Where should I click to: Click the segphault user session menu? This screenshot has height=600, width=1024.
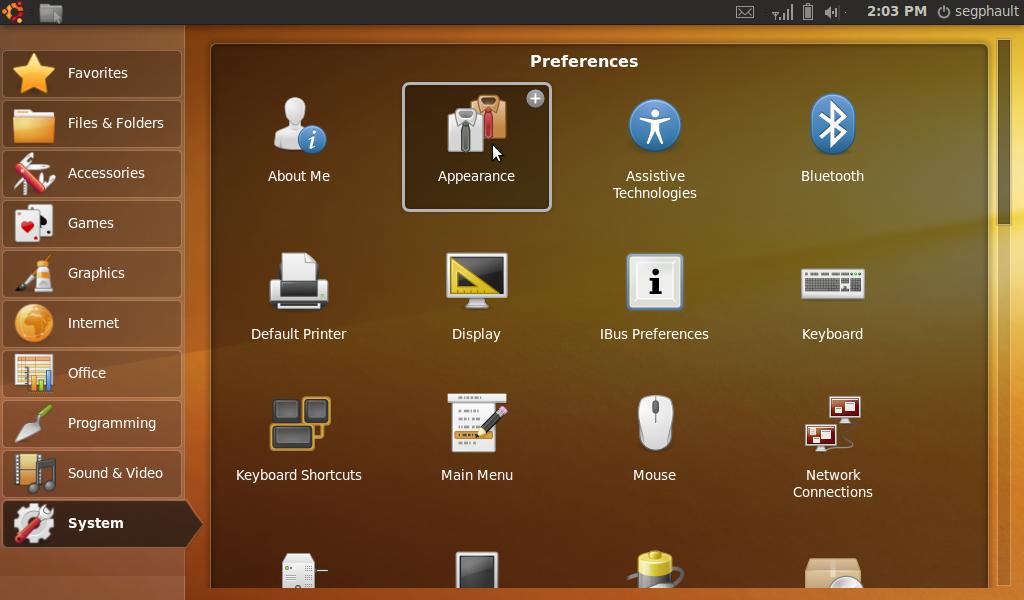[977, 12]
